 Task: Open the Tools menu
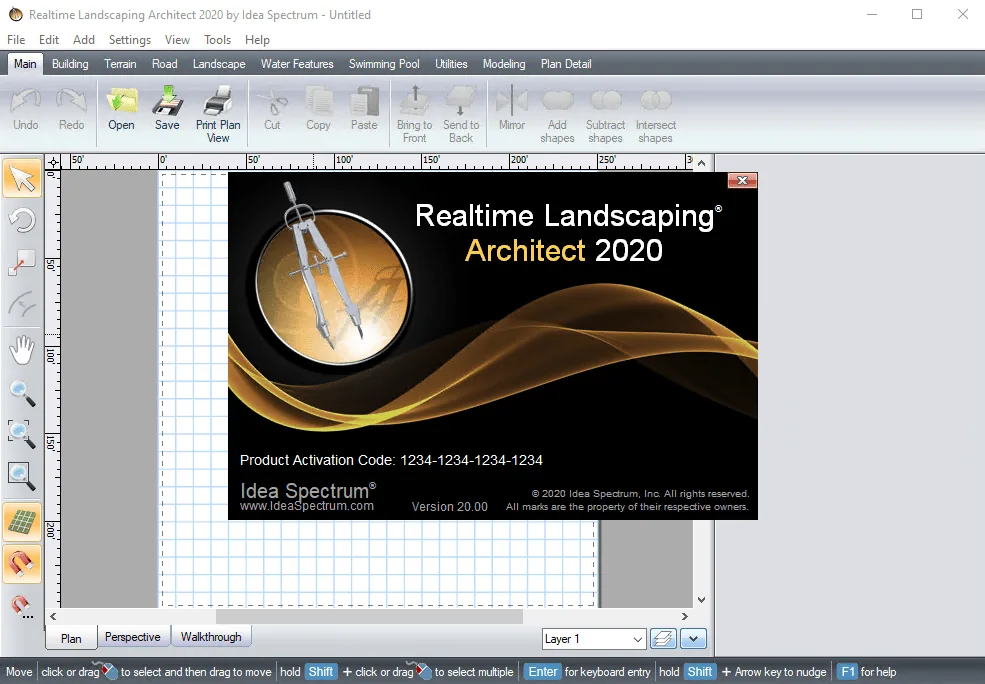click(217, 40)
